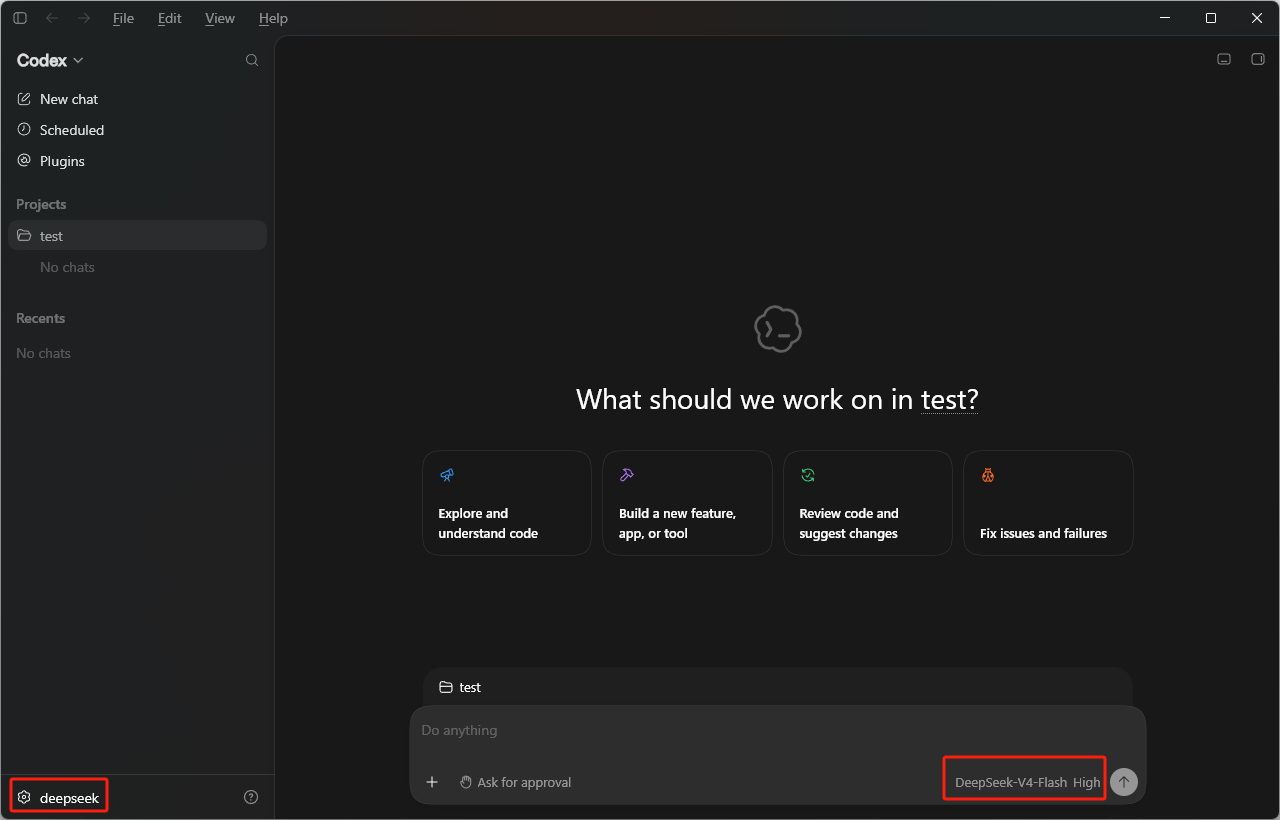Click the question mark help icon
Viewport: 1280px width, 820px height.
click(251, 797)
